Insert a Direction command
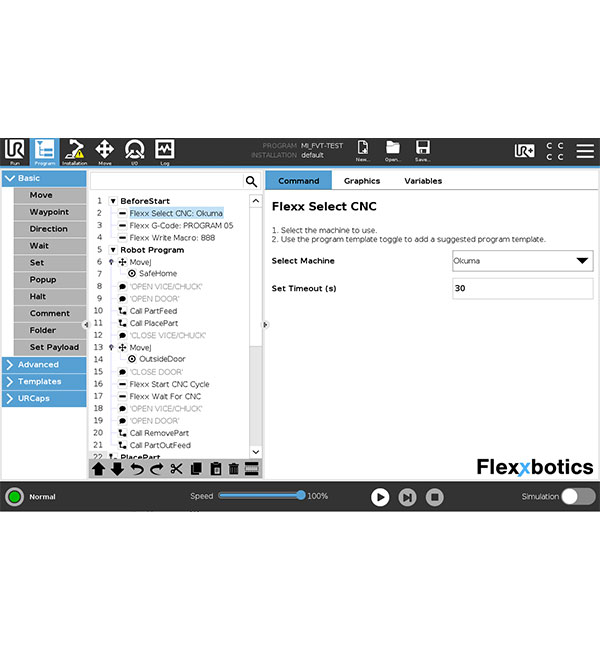The image size is (600, 650). point(50,229)
